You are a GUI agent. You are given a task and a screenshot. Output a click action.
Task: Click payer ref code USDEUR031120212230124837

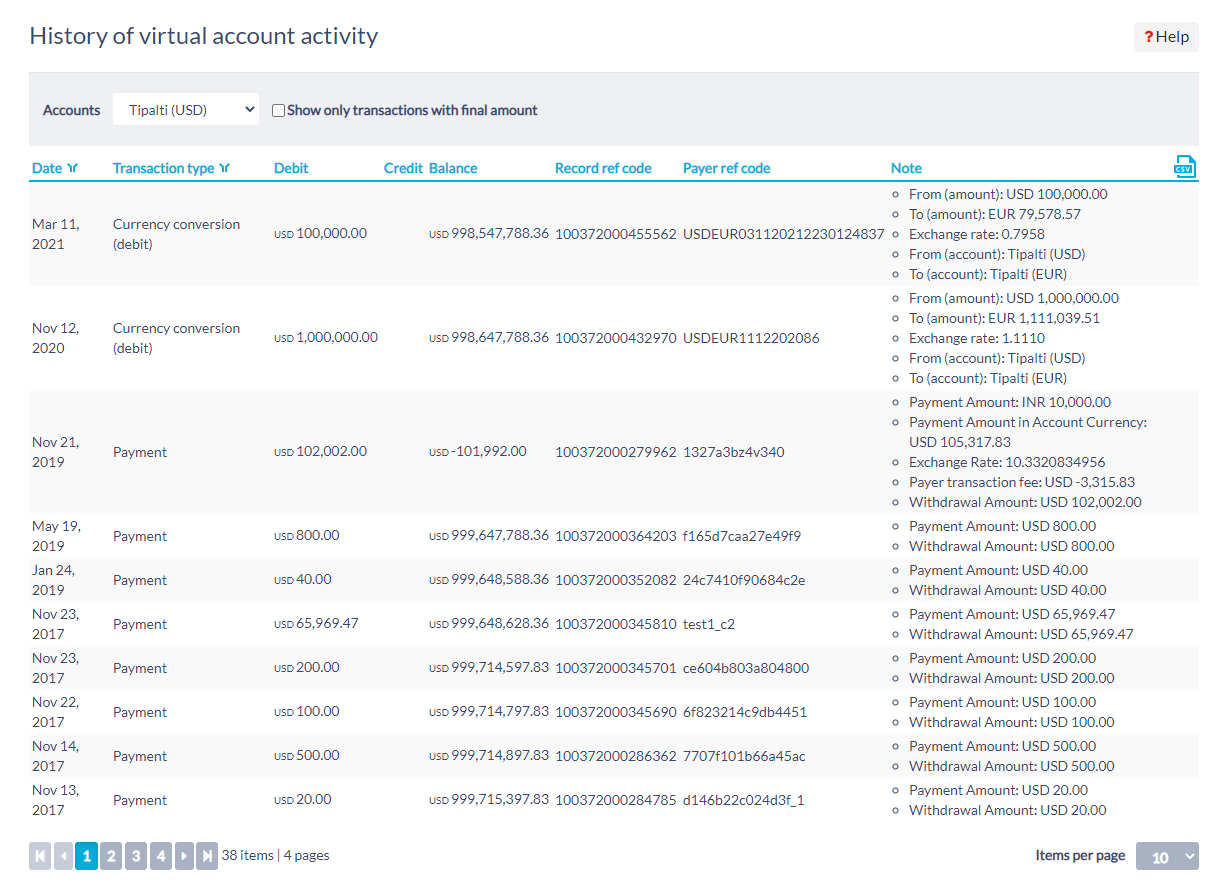click(784, 234)
